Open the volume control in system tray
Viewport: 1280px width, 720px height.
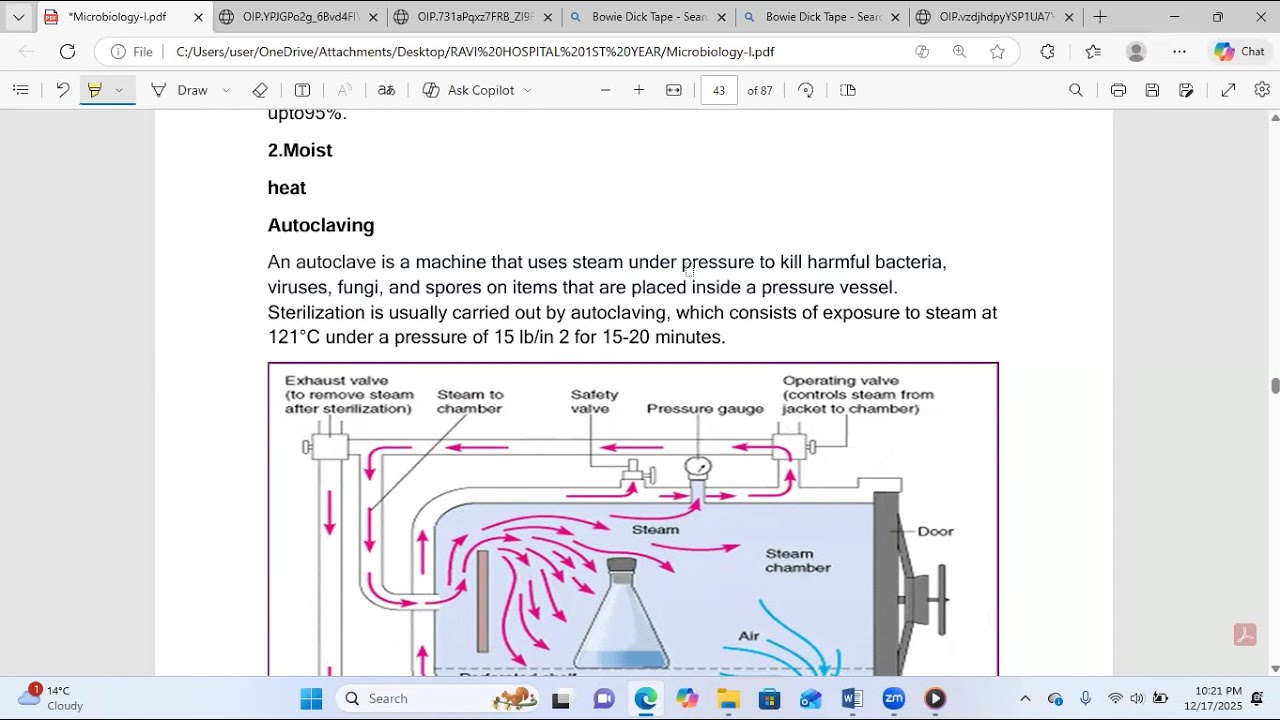pyautogui.click(x=1137, y=698)
